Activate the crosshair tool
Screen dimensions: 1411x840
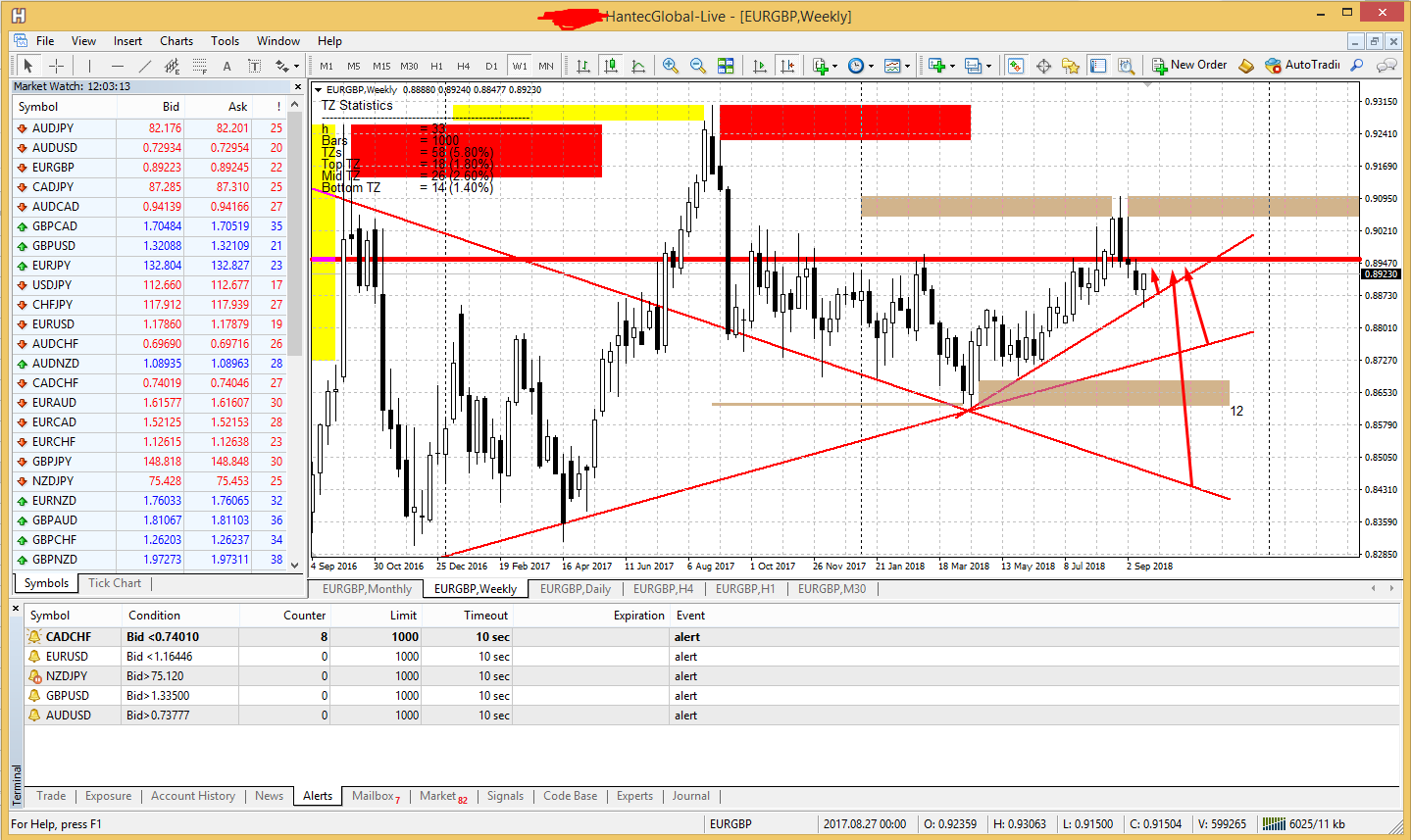pyautogui.click(x=57, y=66)
